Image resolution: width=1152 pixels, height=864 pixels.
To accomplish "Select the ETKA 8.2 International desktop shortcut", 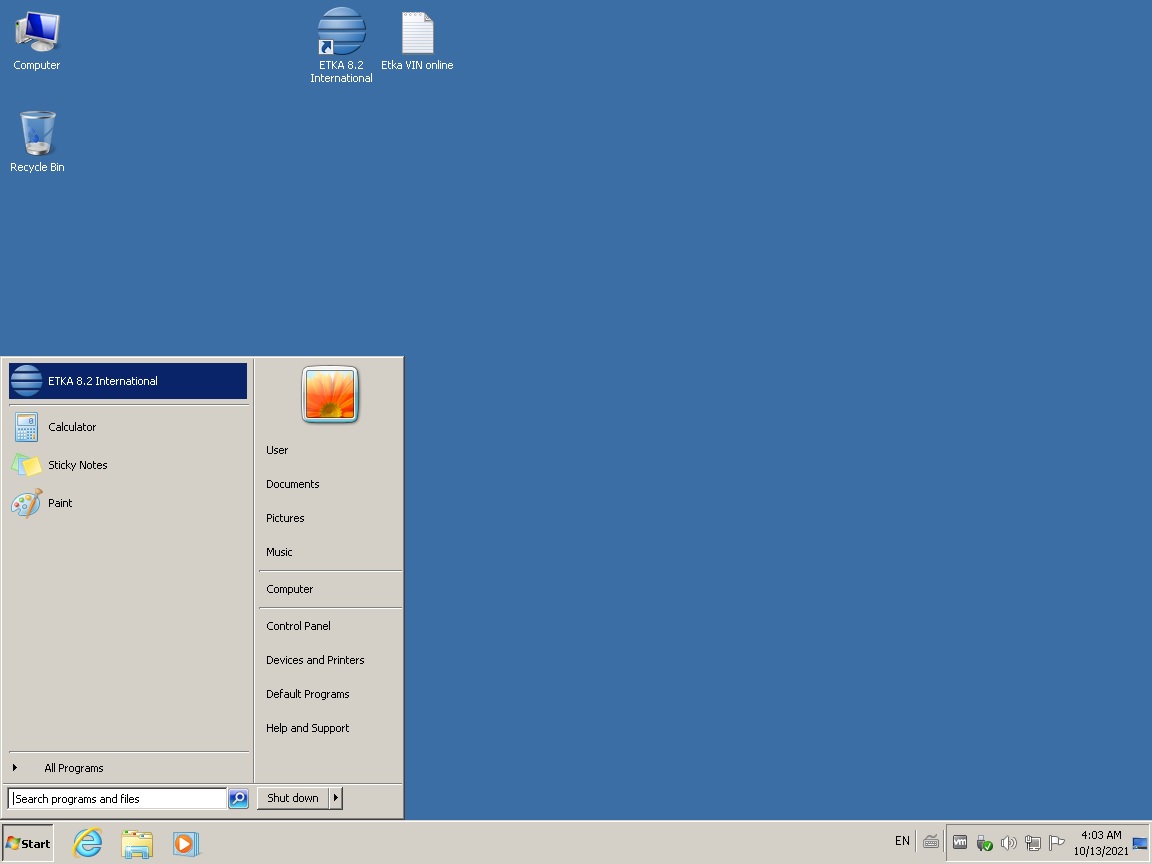I will coord(341,45).
